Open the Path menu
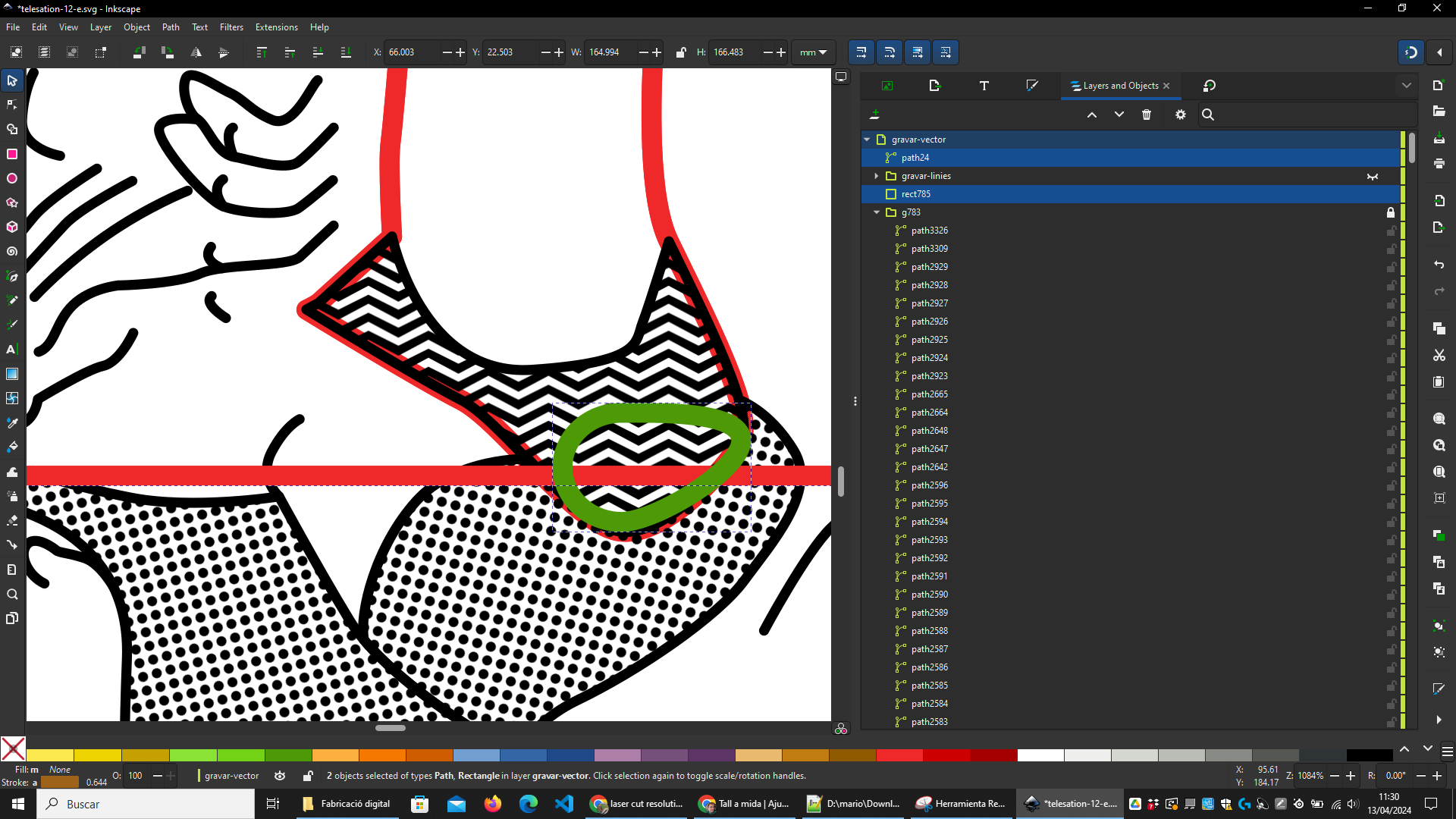1456x819 pixels. click(x=171, y=27)
